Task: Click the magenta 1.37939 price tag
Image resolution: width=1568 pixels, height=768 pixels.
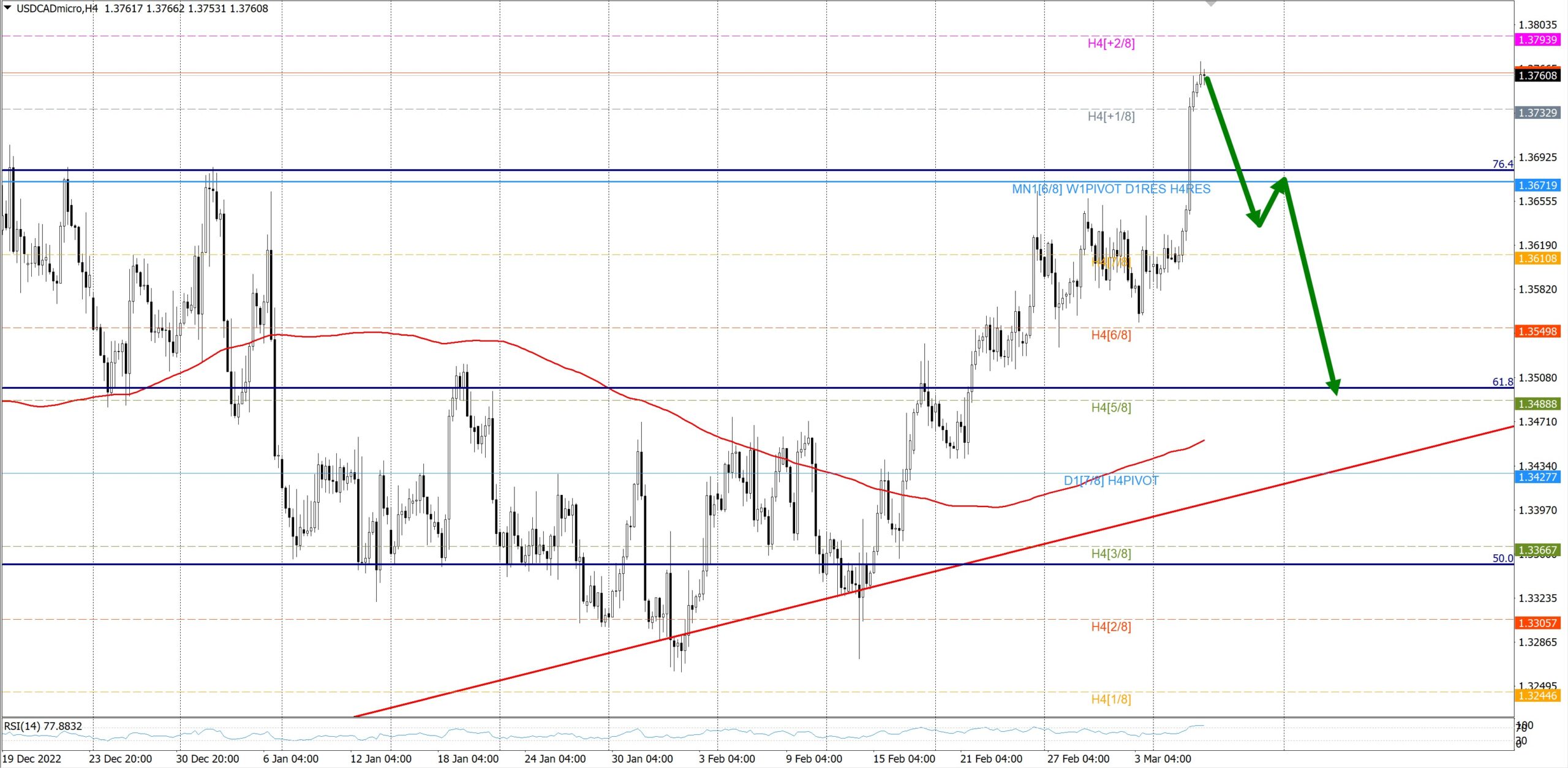Action: point(1537,40)
